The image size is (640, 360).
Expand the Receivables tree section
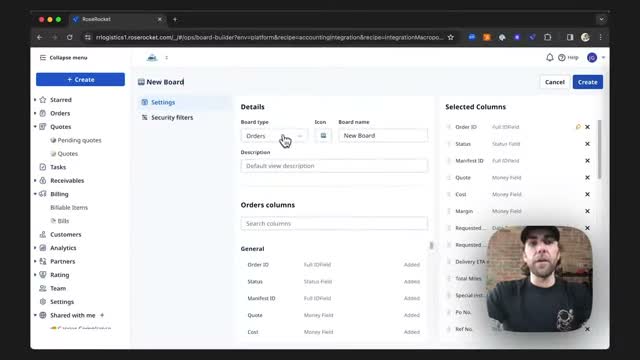click(35, 180)
